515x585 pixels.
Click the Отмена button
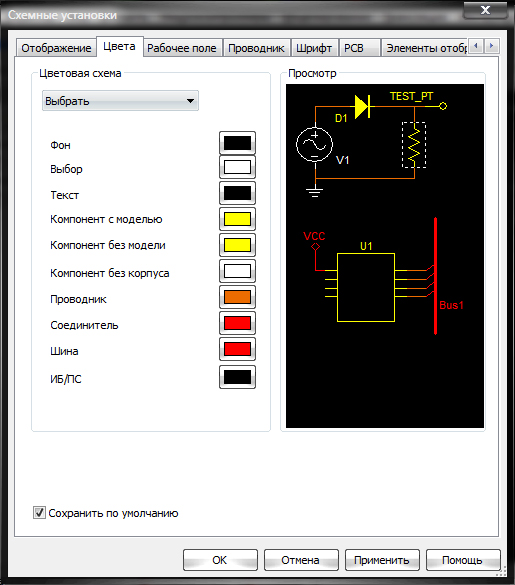pyautogui.click(x=301, y=560)
